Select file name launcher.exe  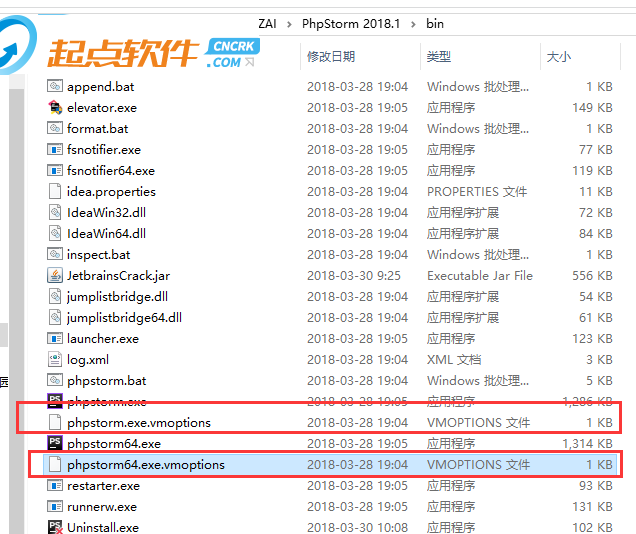(103, 339)
